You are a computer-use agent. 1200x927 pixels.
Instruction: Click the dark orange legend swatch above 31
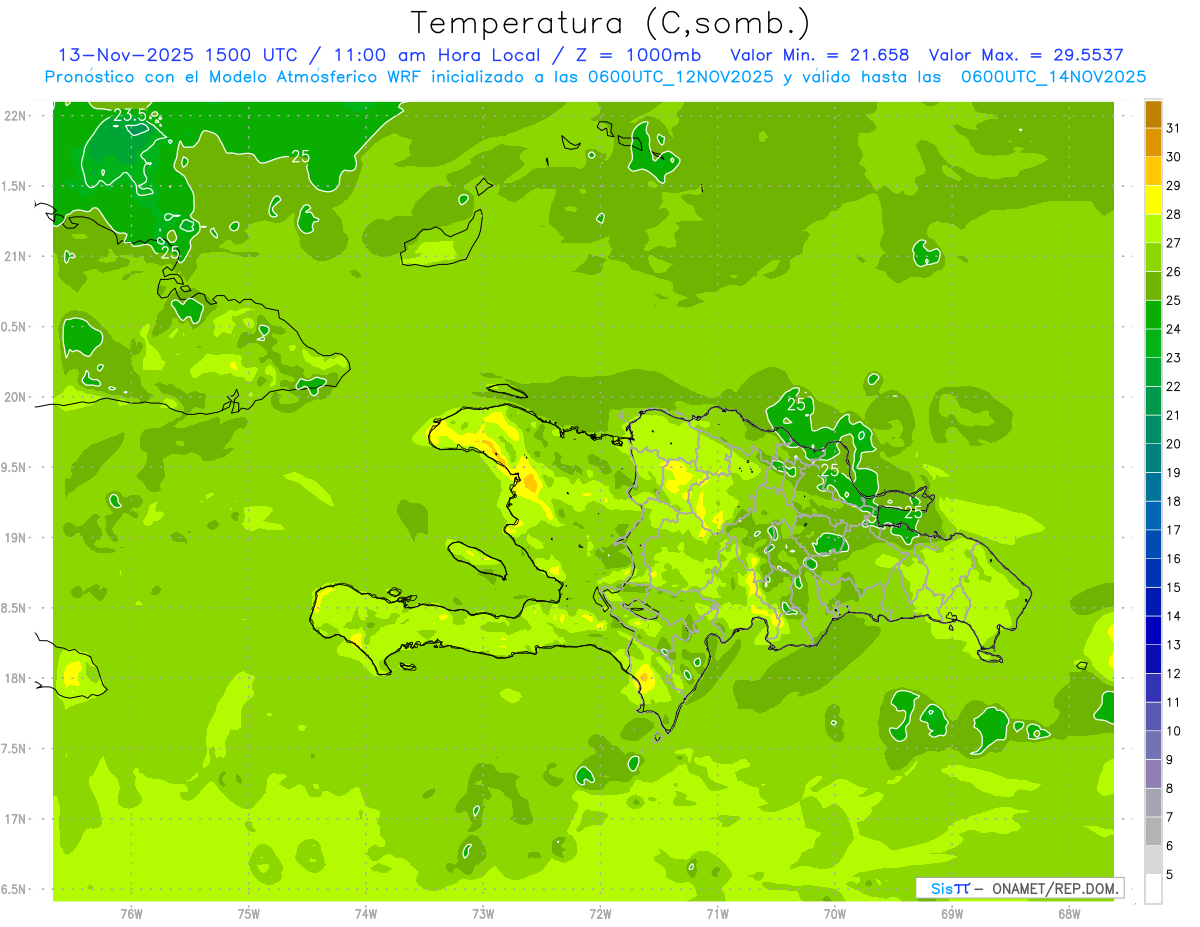1153,114
